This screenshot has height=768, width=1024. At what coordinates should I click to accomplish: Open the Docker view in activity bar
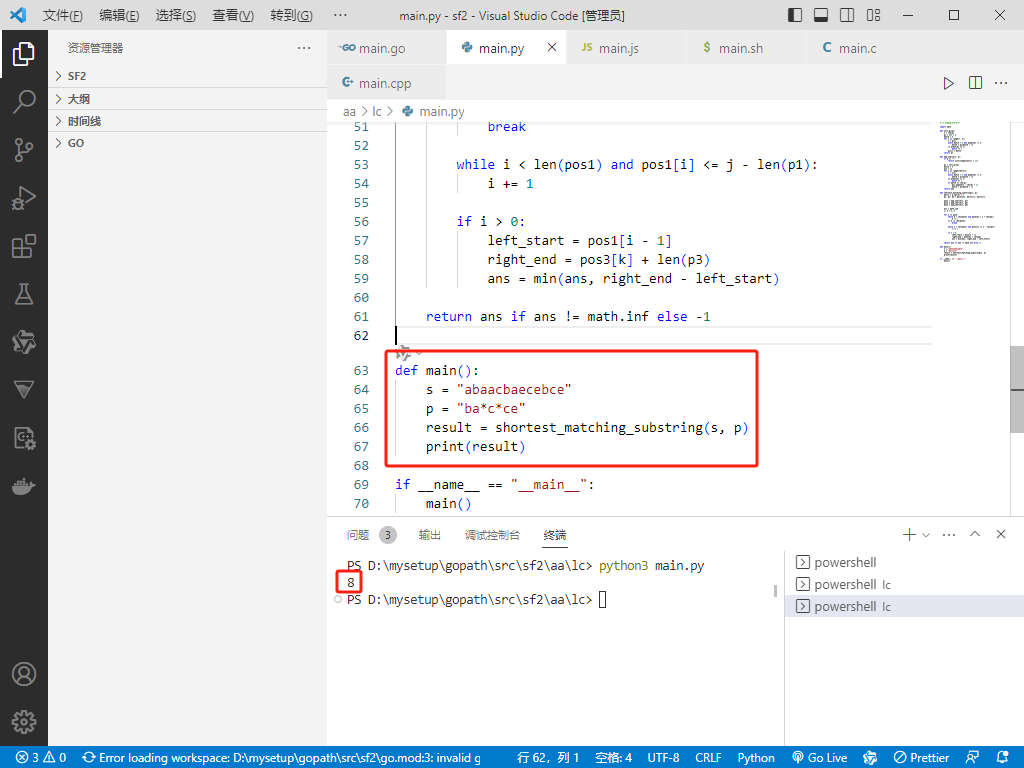24,487
